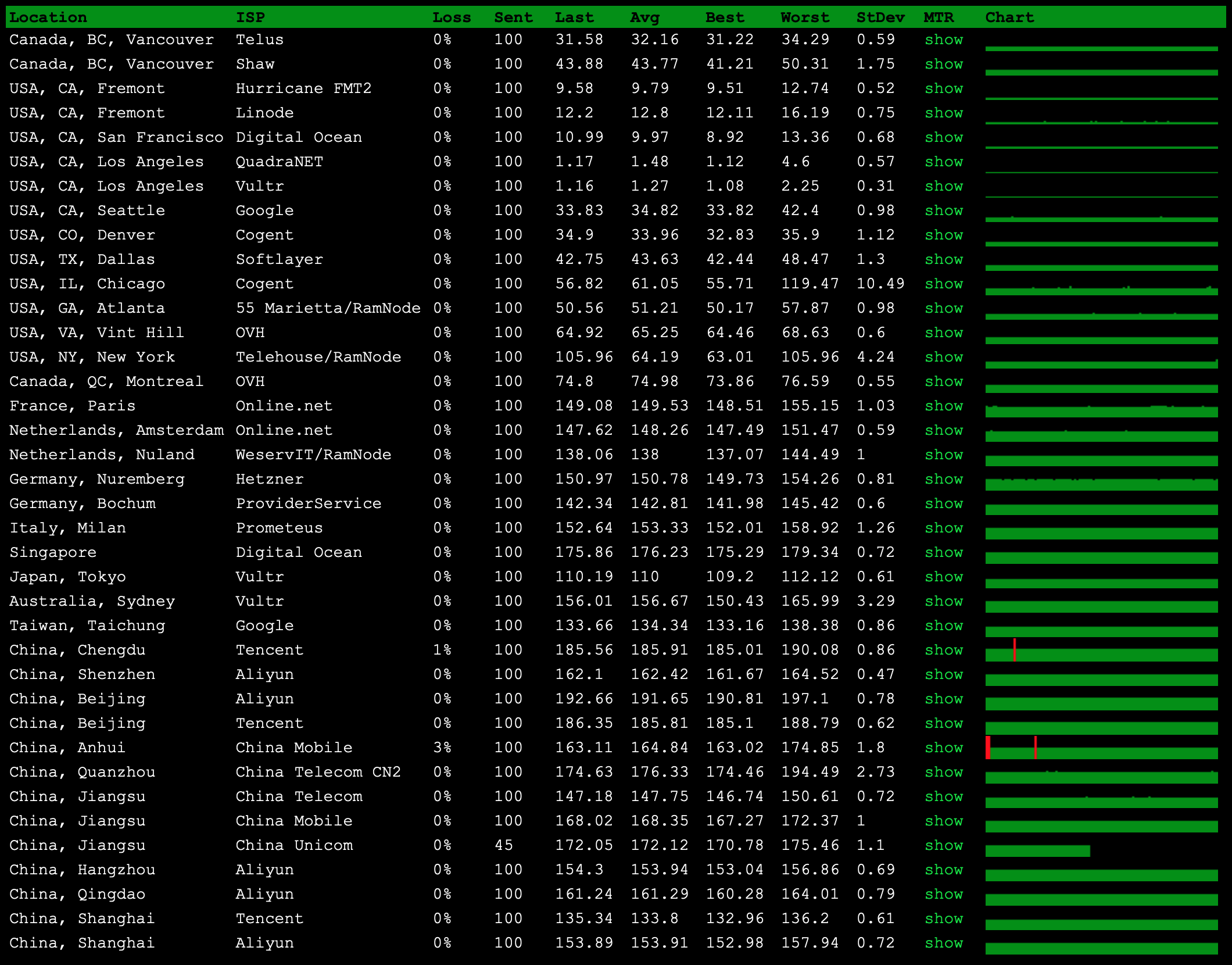The width and height of the screenshot is (1232, 965).
Task: Click show for Paris Online.net
Action: [943, 406]
